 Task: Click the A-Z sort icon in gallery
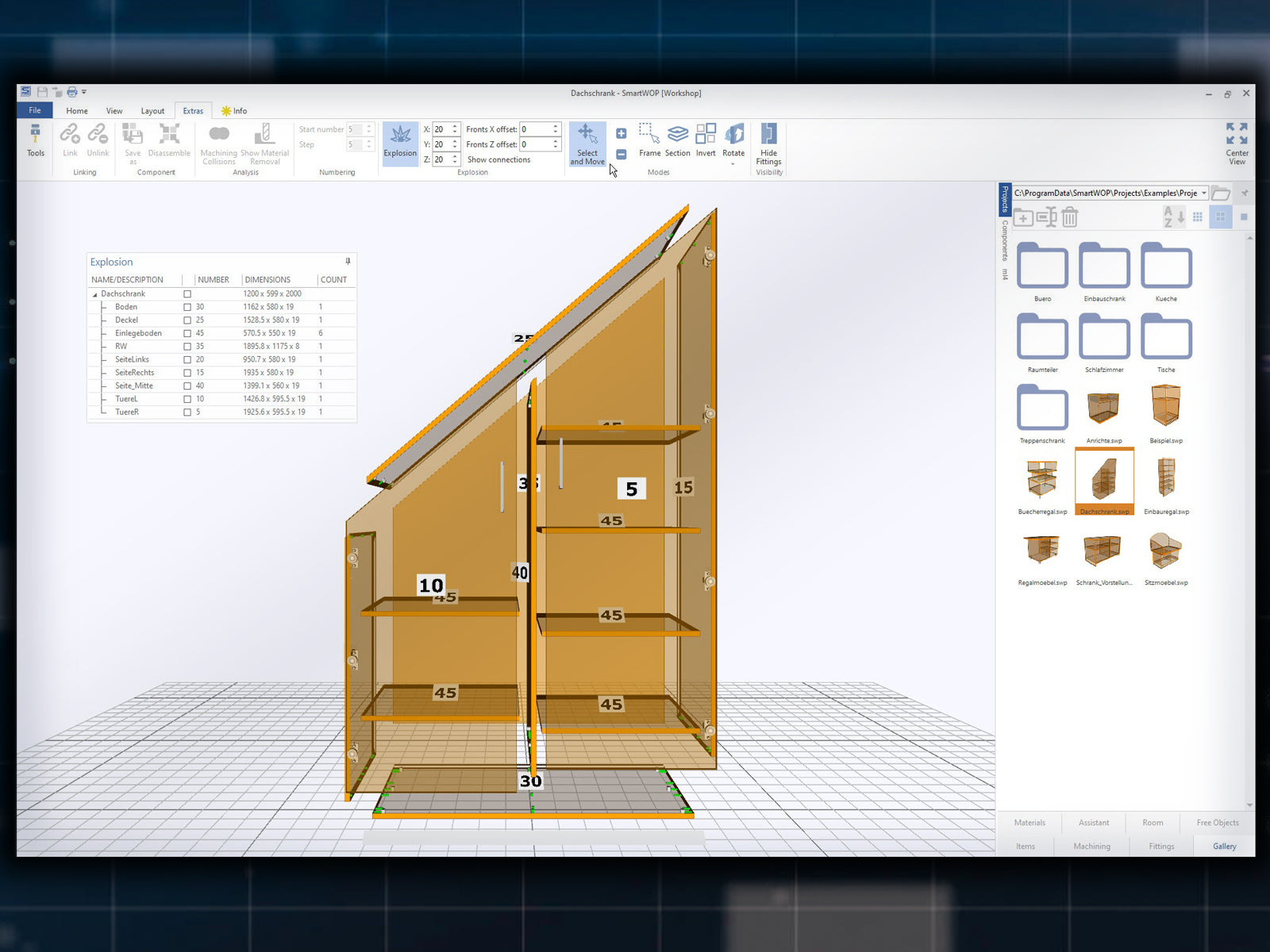pos(1173,217)
